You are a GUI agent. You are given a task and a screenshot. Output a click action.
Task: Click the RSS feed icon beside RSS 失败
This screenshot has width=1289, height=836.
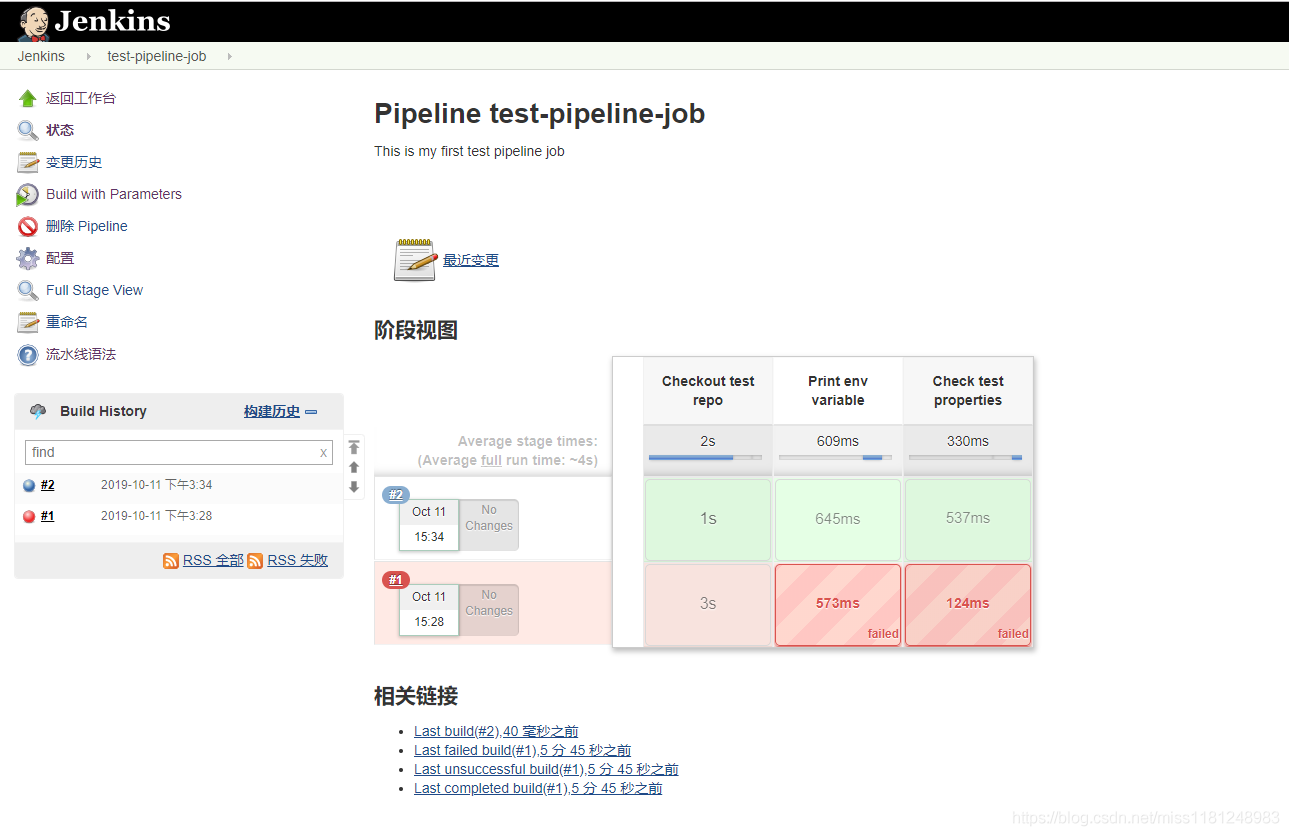point(256,561)
